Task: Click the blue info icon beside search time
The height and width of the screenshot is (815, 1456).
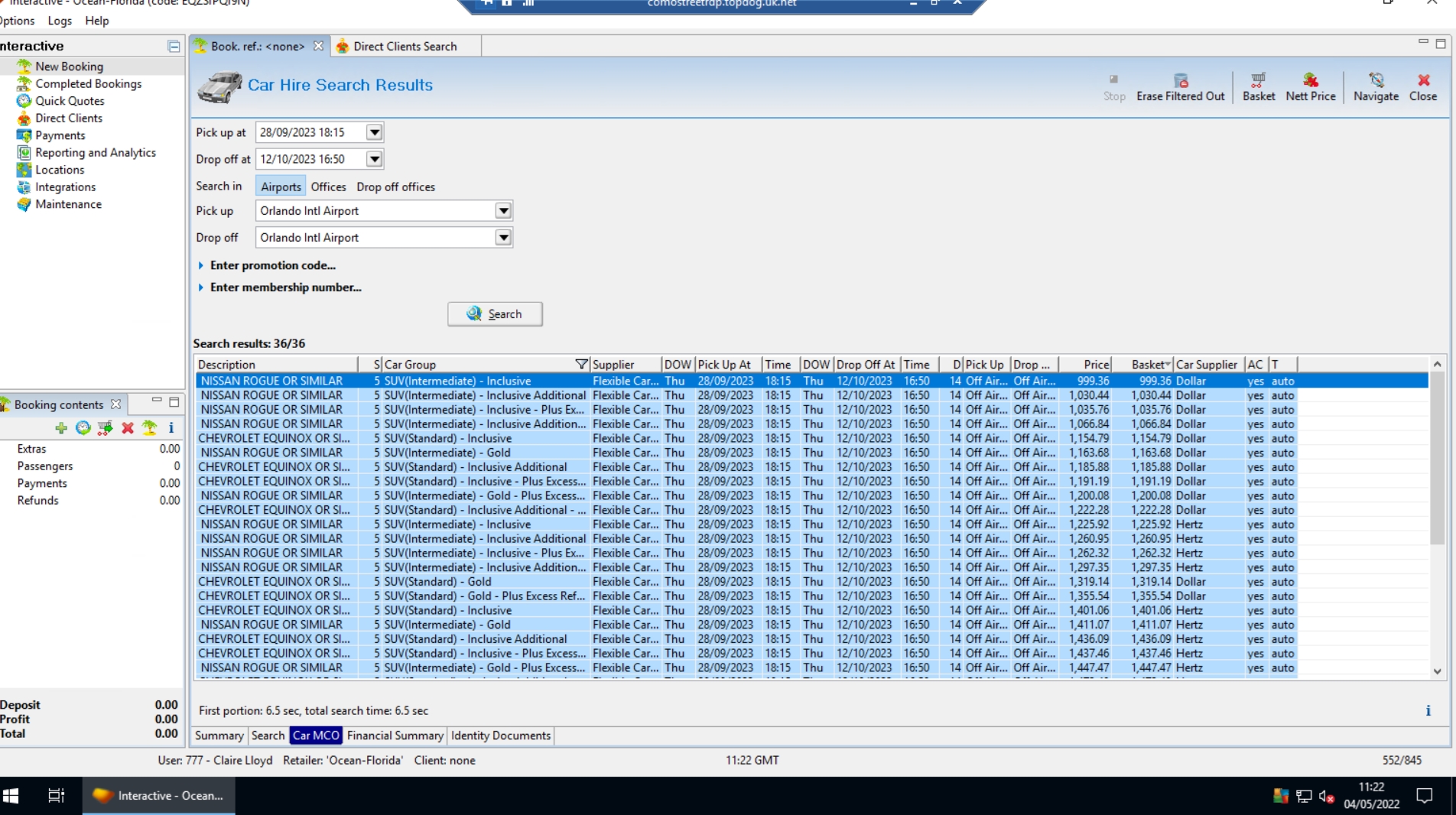Action: [1428, 711]
